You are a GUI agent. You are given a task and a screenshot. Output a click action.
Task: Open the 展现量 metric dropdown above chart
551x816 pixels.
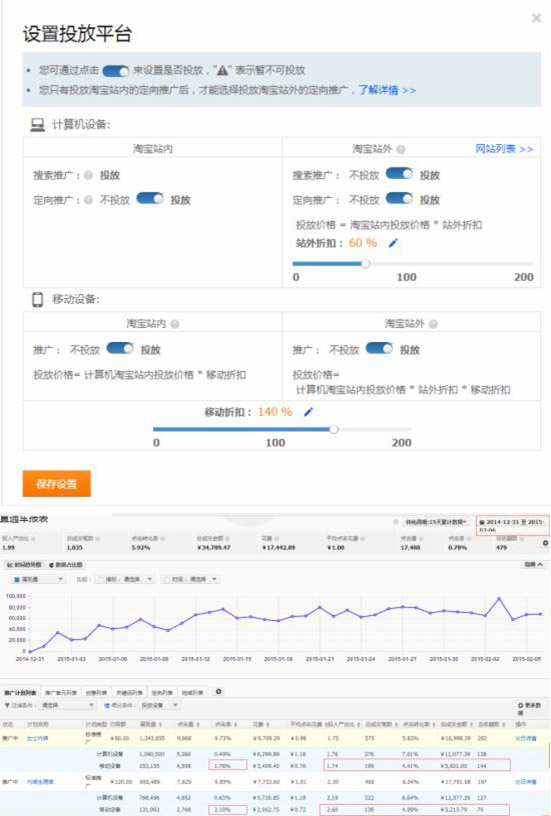tap(38, 579)
